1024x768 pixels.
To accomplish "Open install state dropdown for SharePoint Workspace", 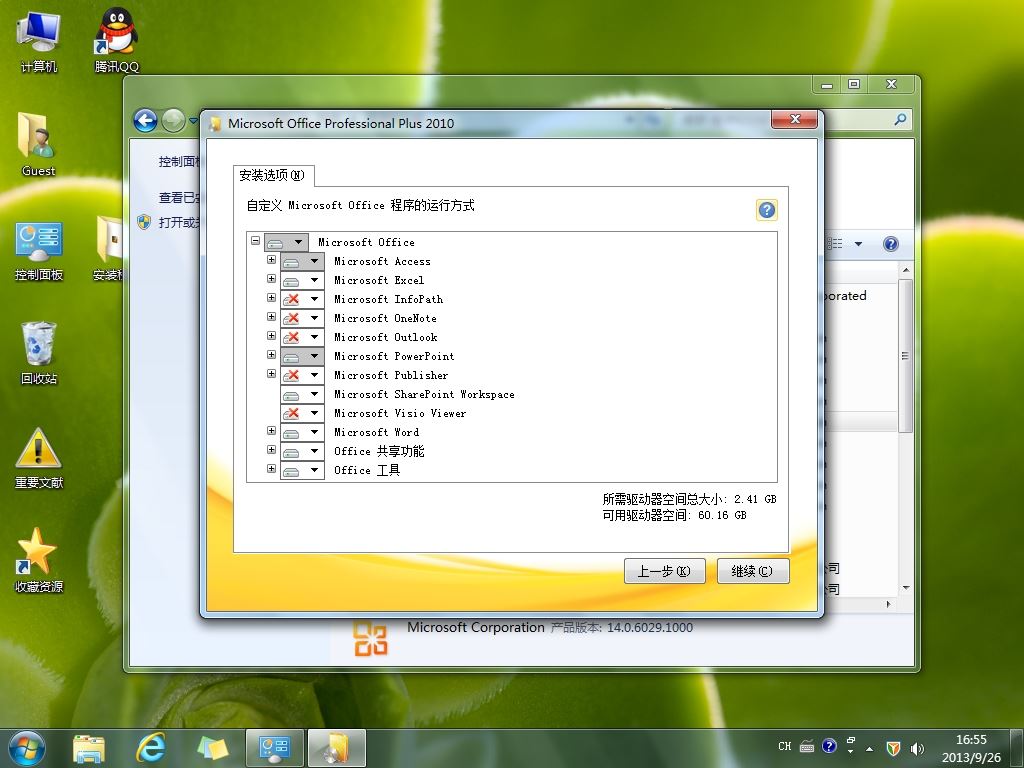I will pos(302,394).
